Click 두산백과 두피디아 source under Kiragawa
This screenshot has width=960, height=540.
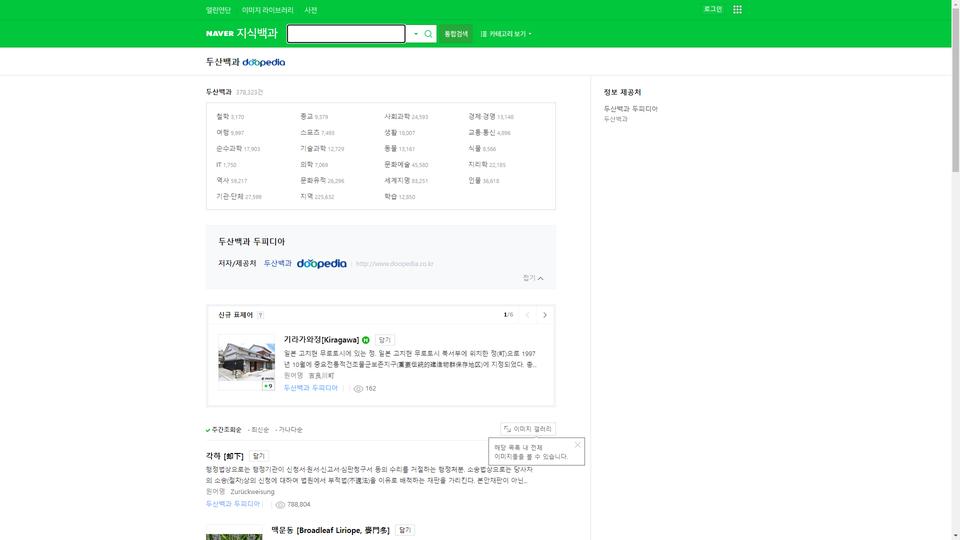(x=310, y=388)
